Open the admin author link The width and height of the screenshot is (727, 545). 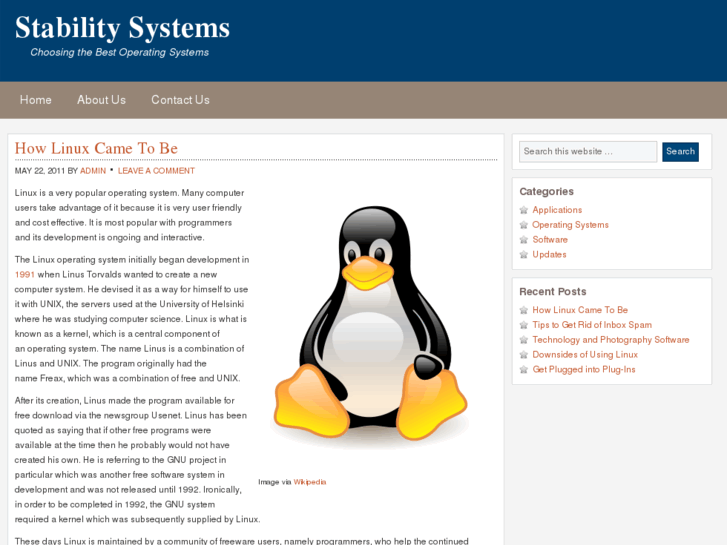coord(93,171)
